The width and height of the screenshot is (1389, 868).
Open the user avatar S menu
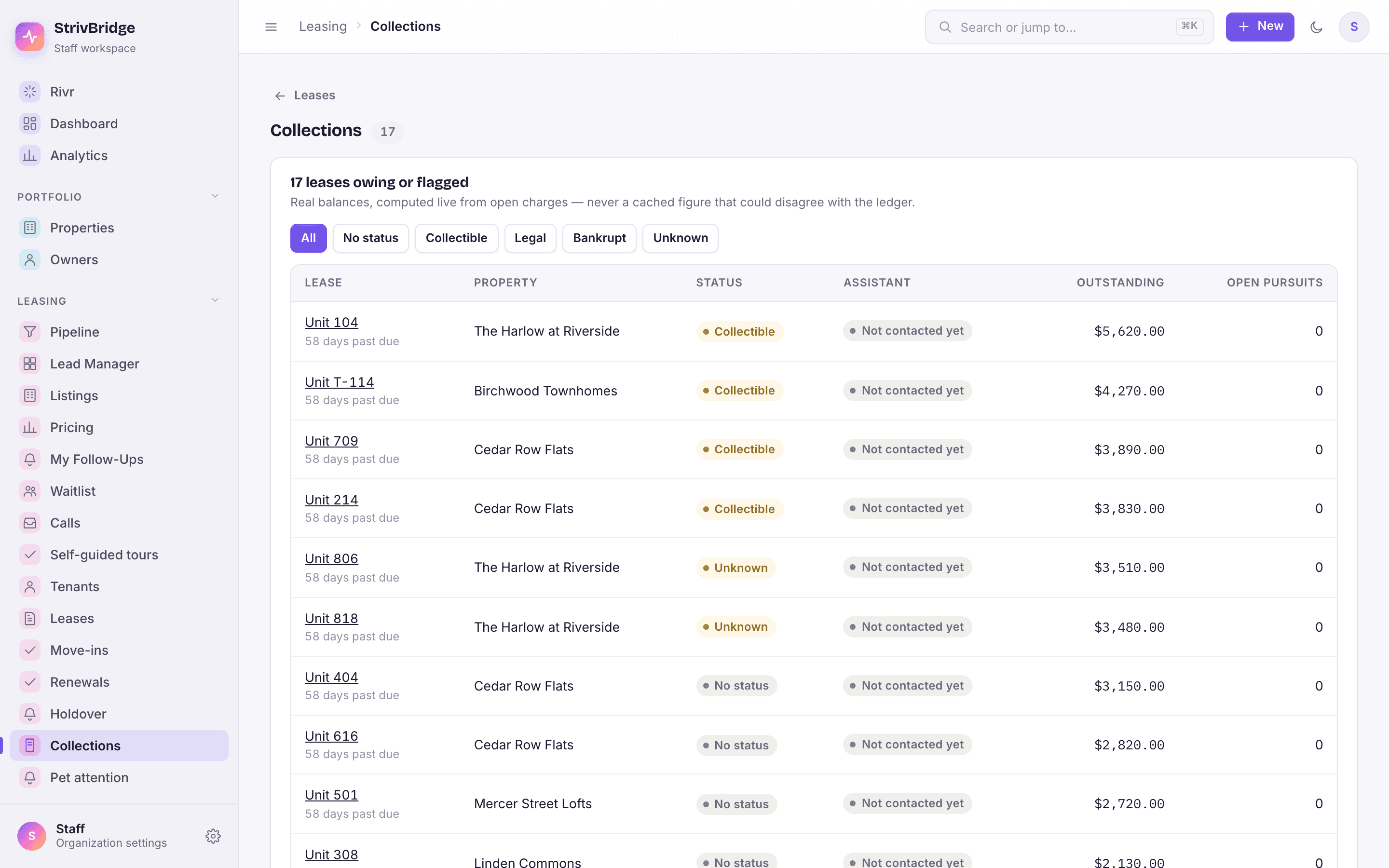[x=1354, y=27]
